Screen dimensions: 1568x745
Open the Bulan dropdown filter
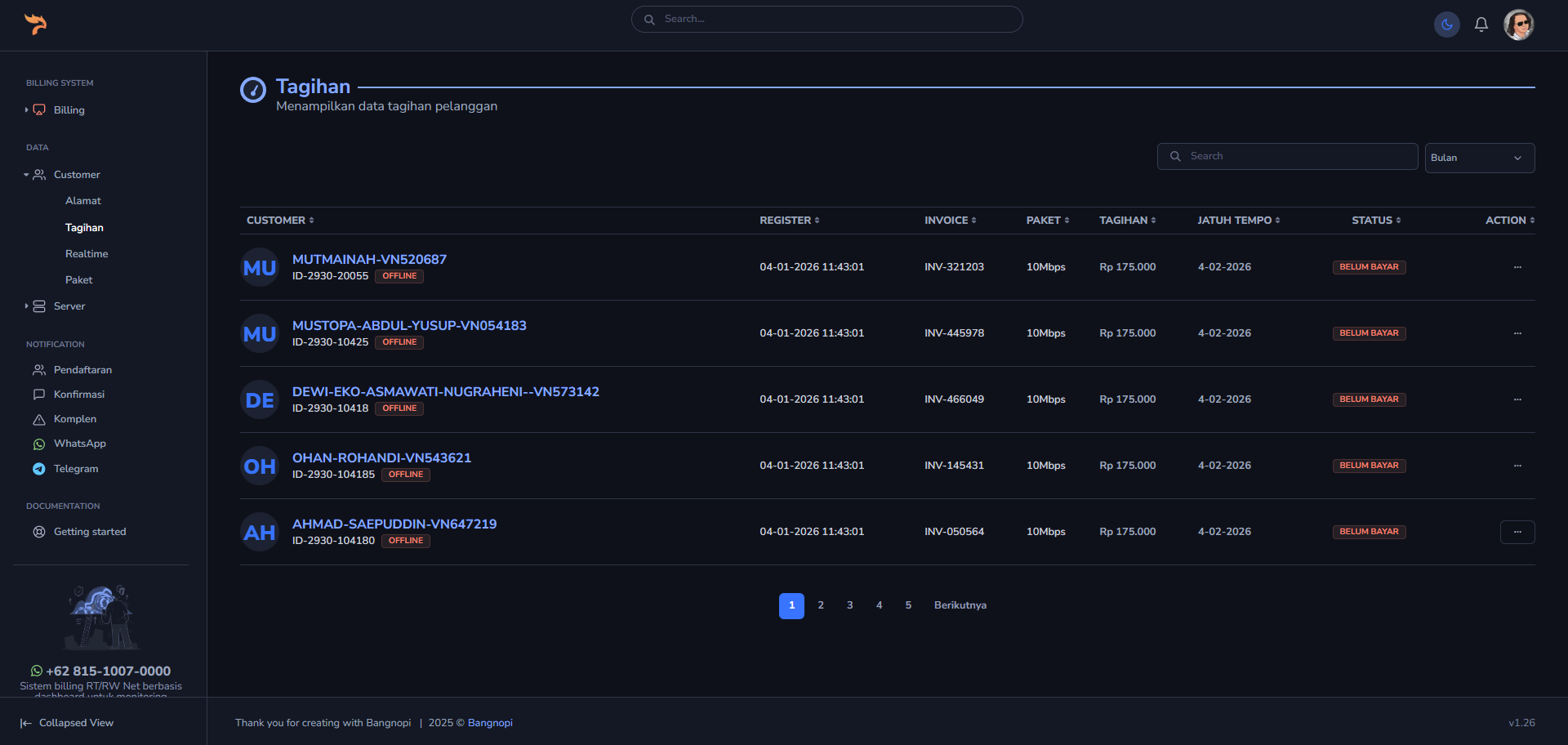(1479, 158)
